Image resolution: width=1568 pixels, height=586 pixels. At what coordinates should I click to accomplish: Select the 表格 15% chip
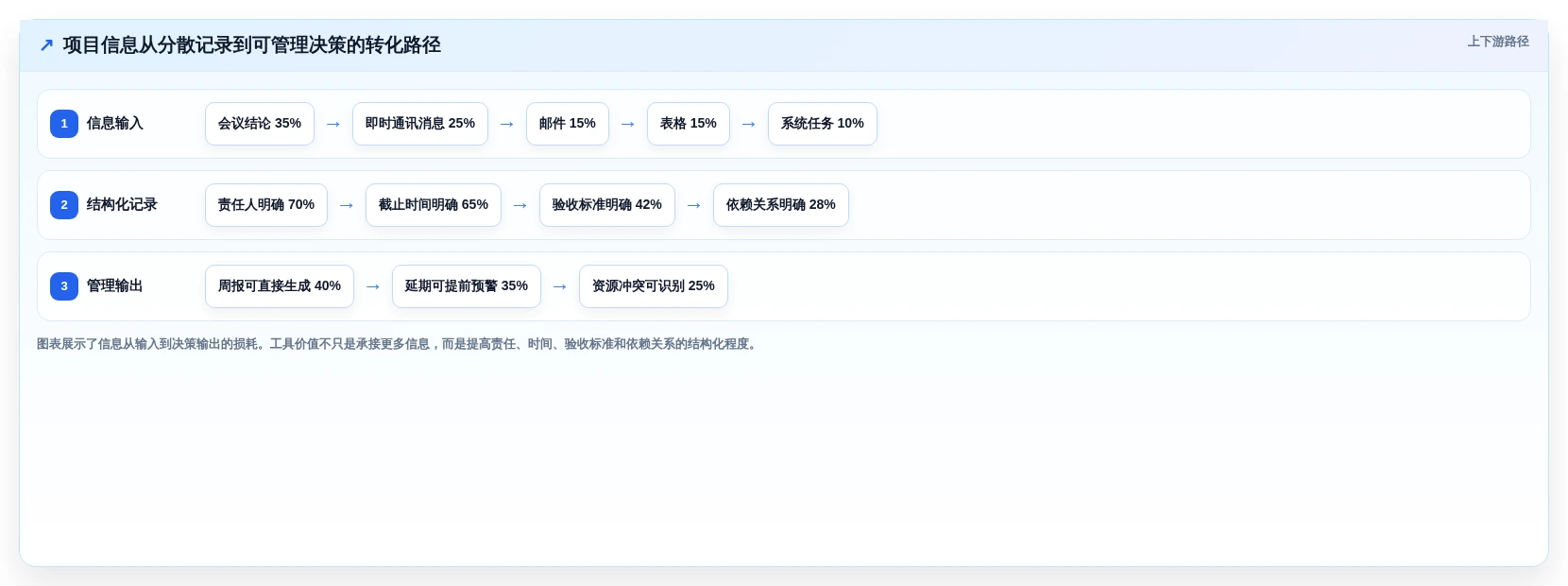(689, 124)
